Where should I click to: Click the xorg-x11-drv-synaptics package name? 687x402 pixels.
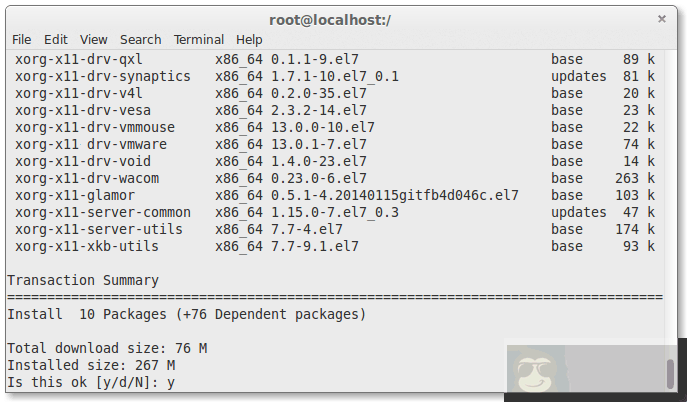tap(102, 76)
